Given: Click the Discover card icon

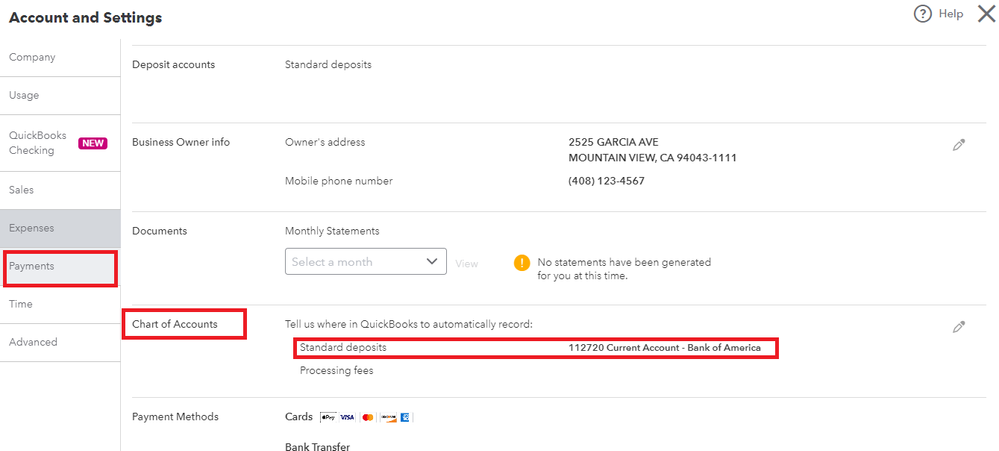Looking at the screenshot, I should (387, 417).
